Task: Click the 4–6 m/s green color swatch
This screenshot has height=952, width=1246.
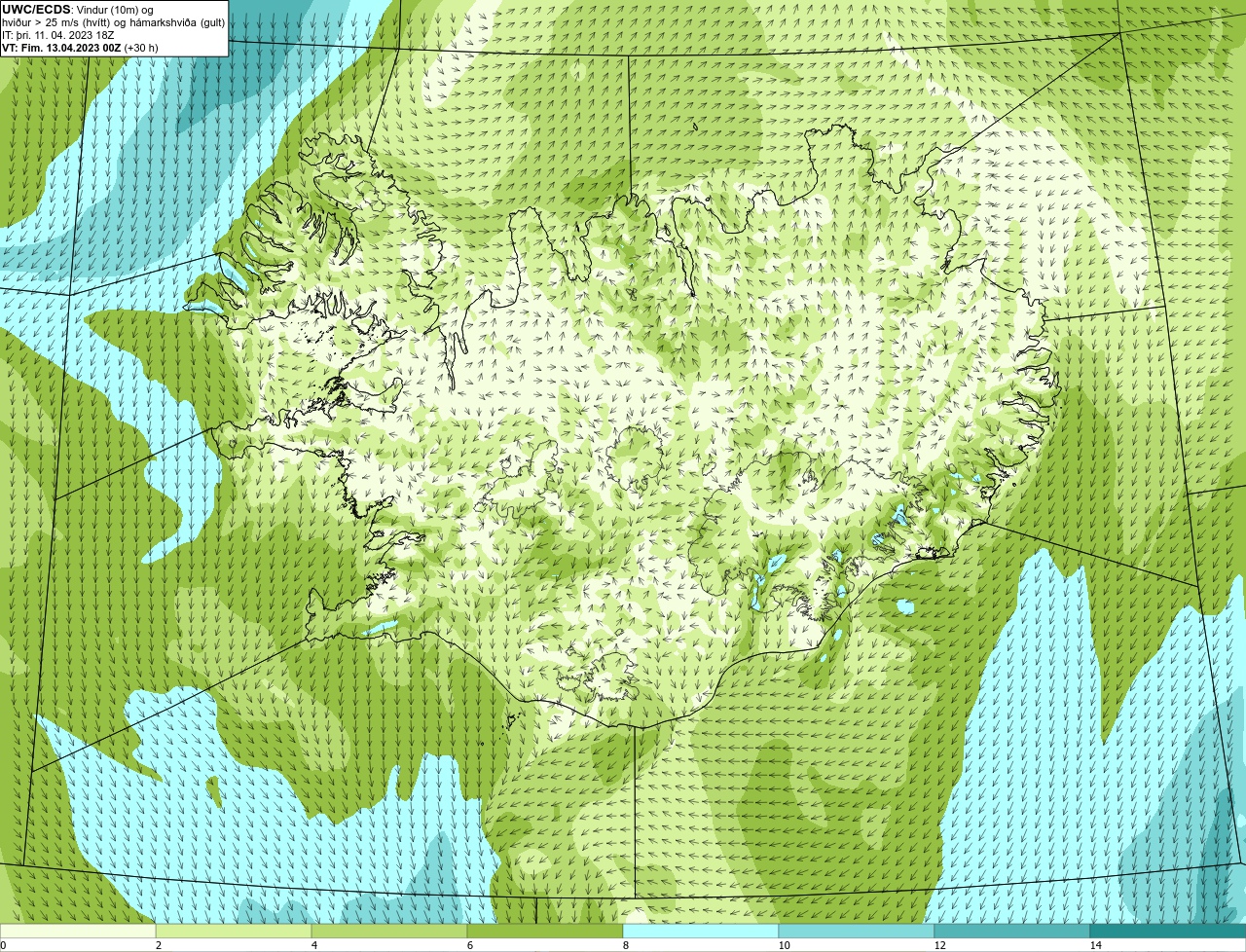Action: pyautogui.click(x=389, y=931)
